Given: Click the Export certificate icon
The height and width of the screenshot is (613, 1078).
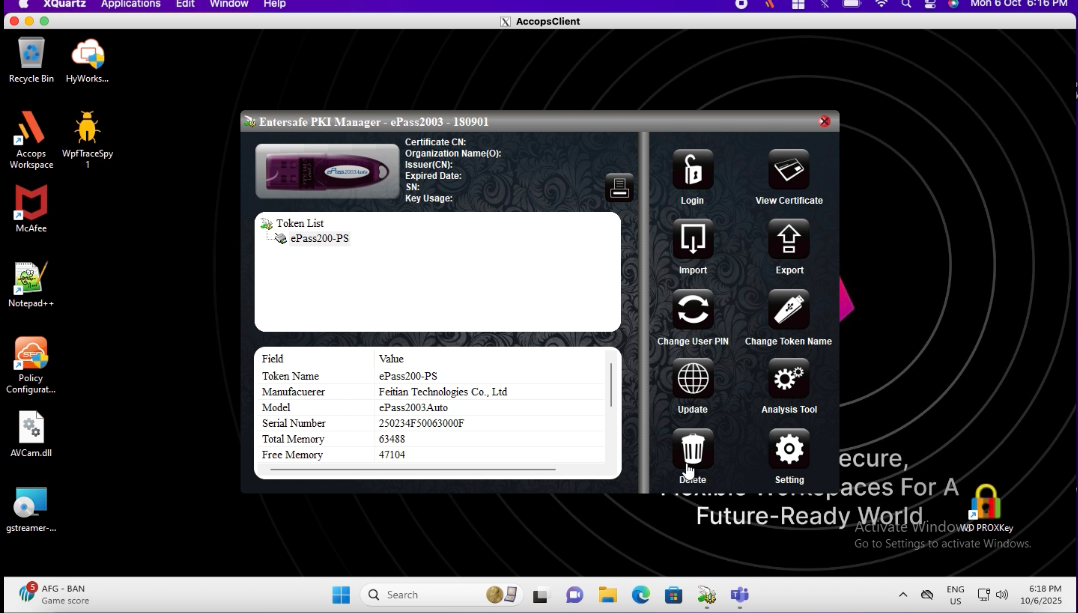Looking at the screenshot, I should click(x=789, y=240).
